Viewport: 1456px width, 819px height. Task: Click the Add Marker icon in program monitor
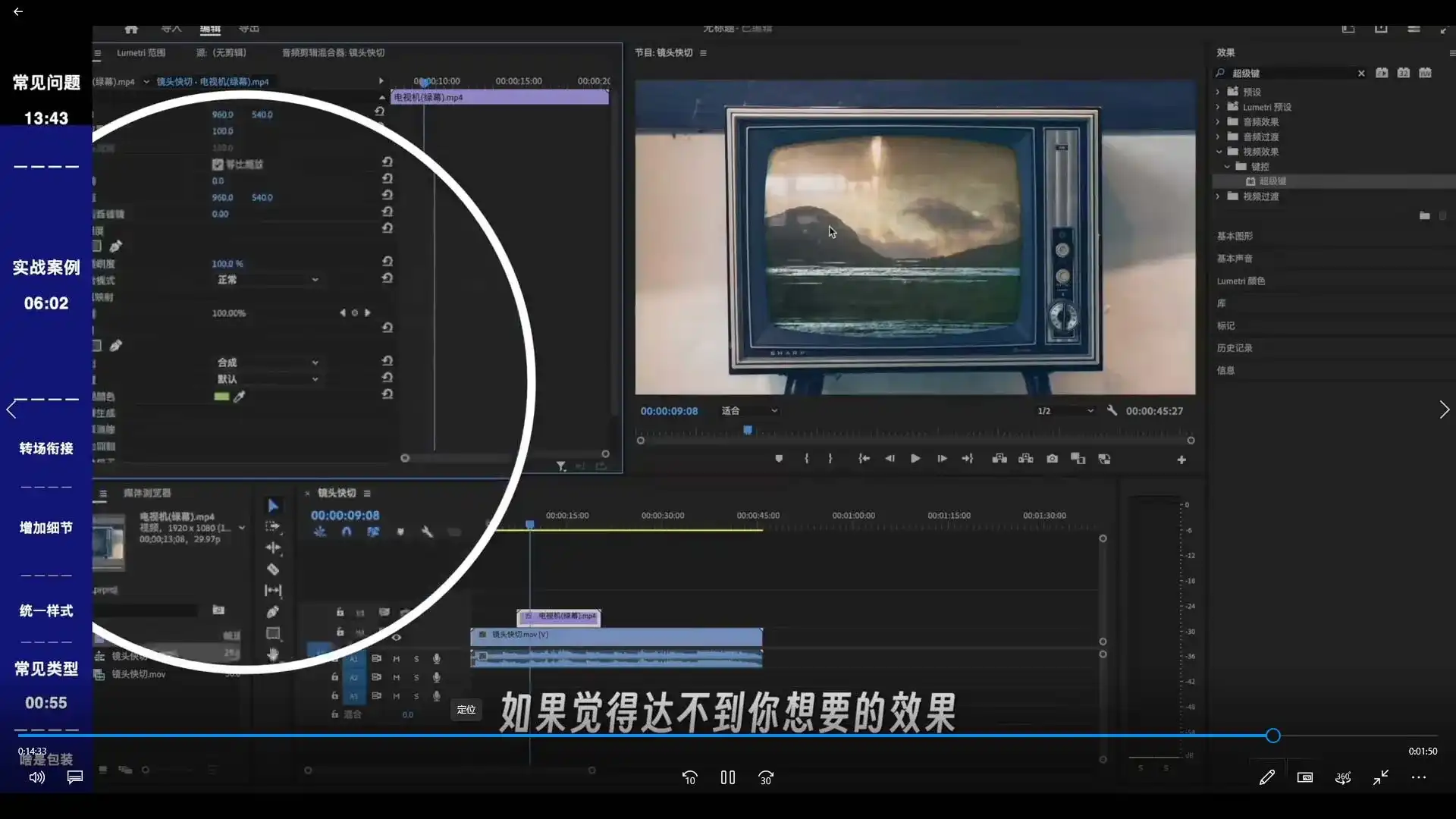(x=779, y=459)
